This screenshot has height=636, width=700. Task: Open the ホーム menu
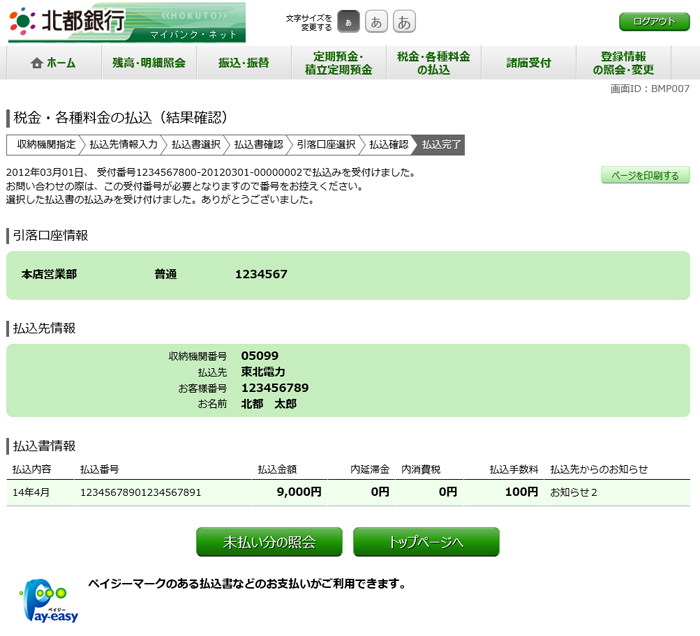(54, 63)
